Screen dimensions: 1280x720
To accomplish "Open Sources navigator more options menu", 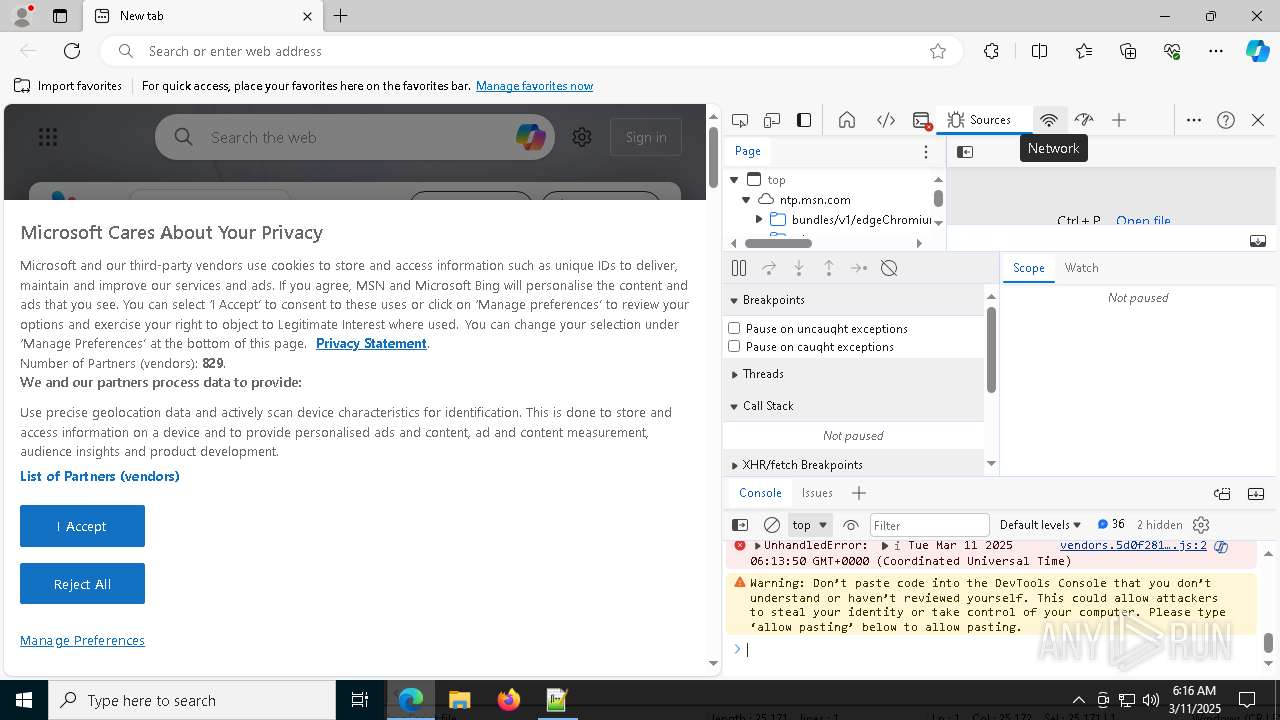I will pos(926,152).
